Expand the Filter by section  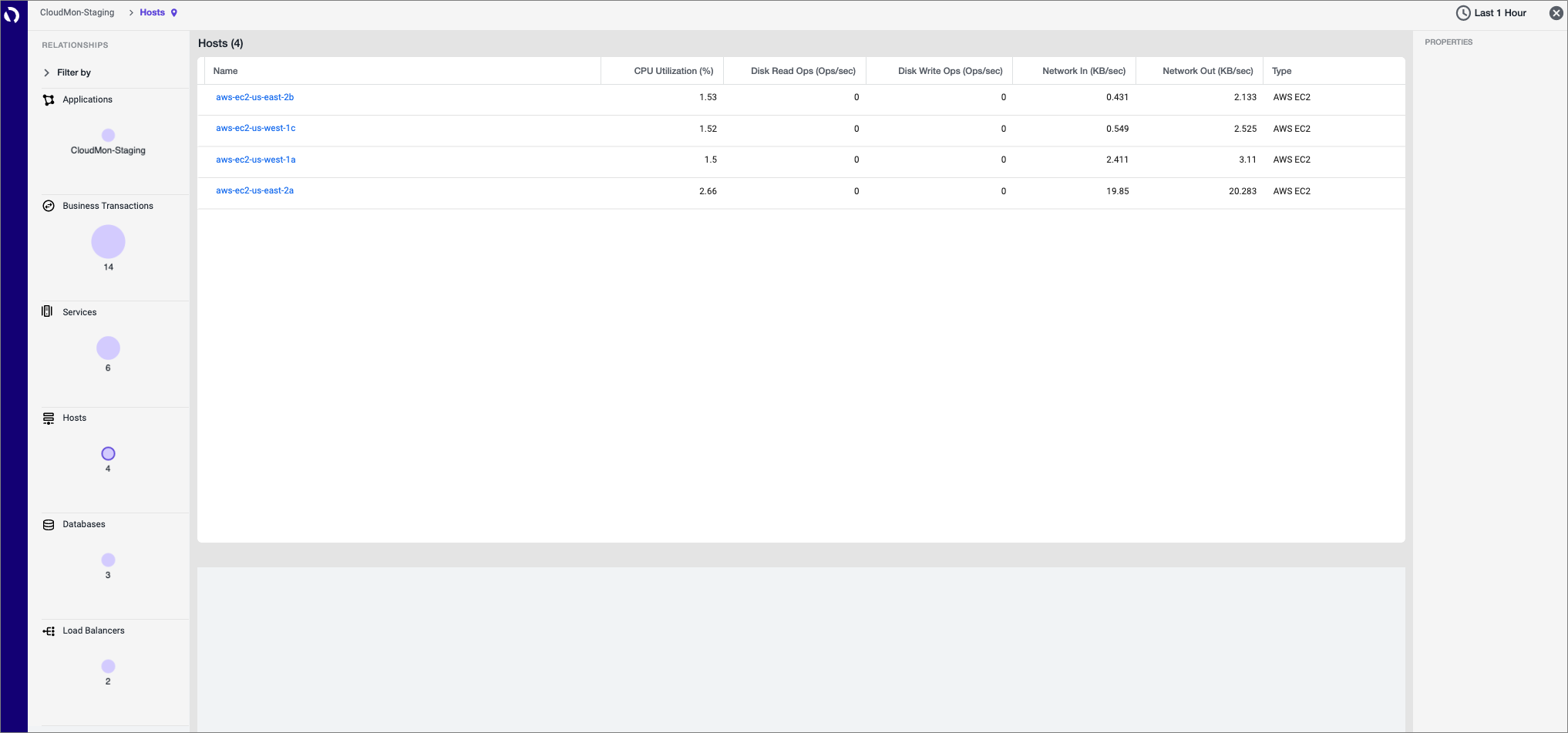coord(67,72)
